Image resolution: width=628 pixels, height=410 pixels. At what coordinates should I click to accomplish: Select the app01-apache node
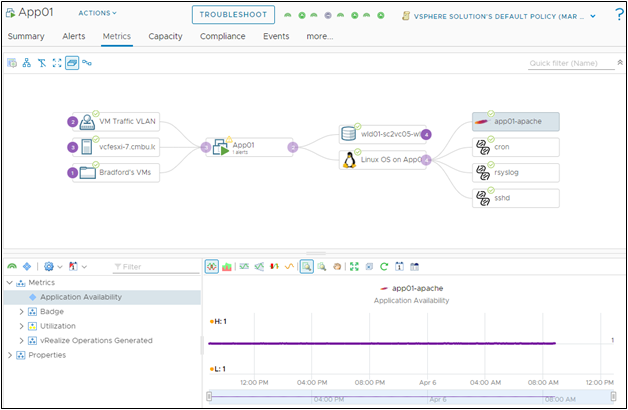516,121
